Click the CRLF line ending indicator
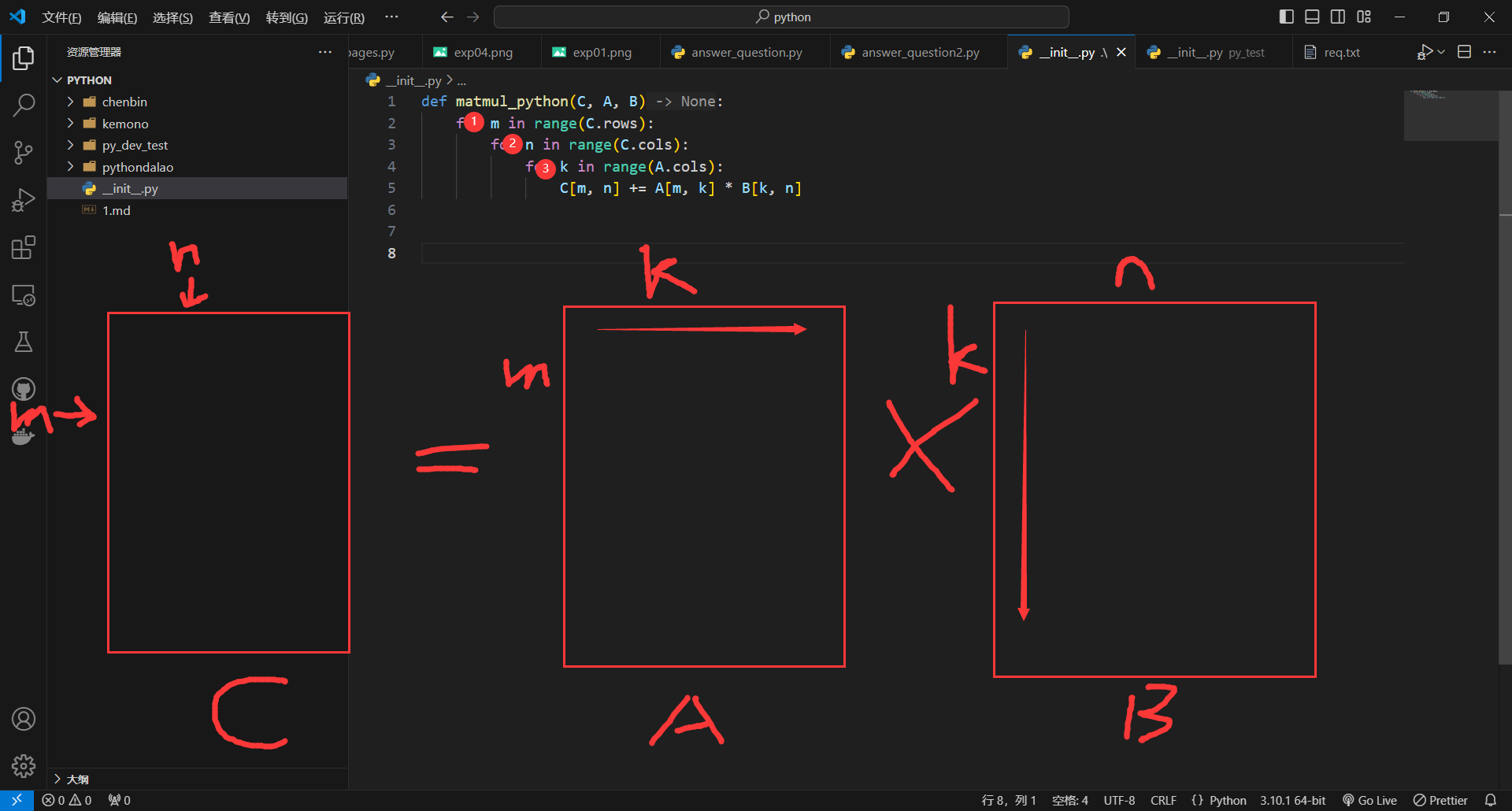 pos(1163,800)
